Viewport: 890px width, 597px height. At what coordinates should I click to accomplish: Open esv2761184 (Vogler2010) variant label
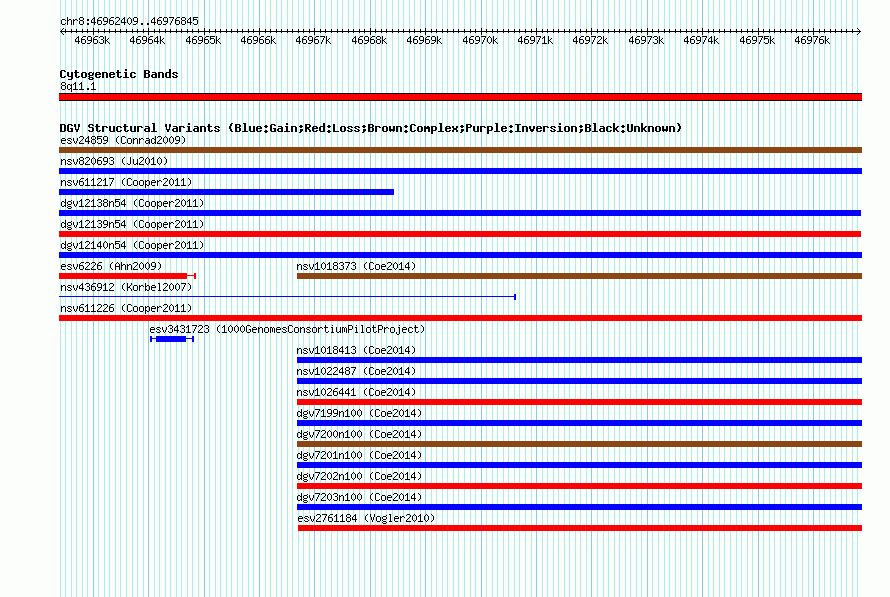coord(366,518)
